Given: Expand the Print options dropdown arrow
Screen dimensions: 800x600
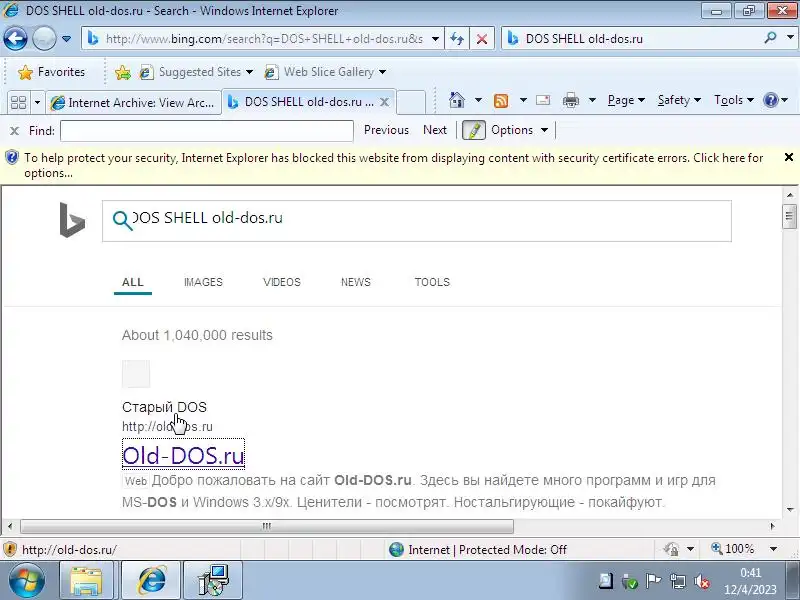Looking at the screenshot, I should click(x=592, y=100).
